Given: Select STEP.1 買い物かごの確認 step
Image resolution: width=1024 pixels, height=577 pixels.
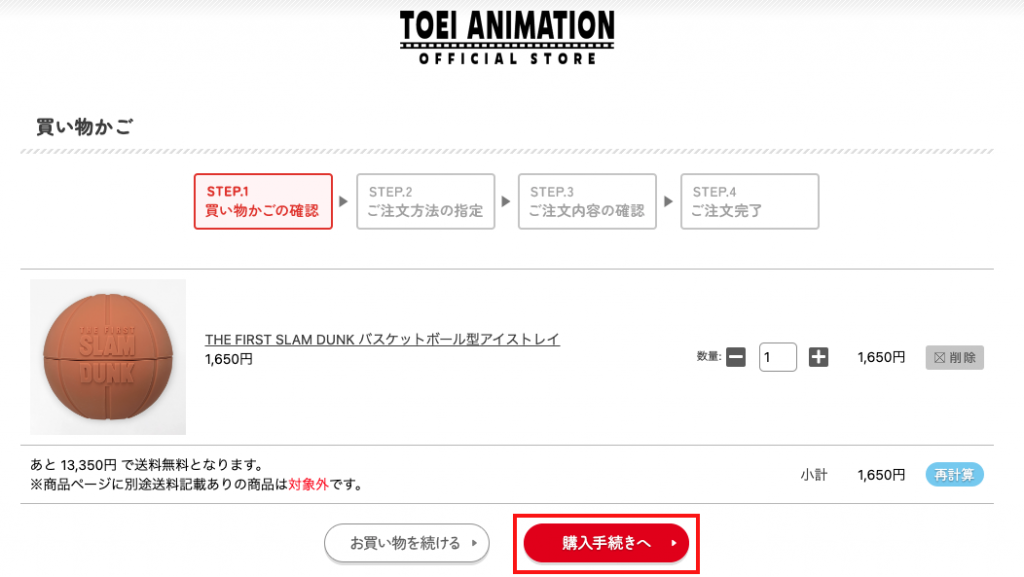Looking at the screenshot, I should [263, 201].
